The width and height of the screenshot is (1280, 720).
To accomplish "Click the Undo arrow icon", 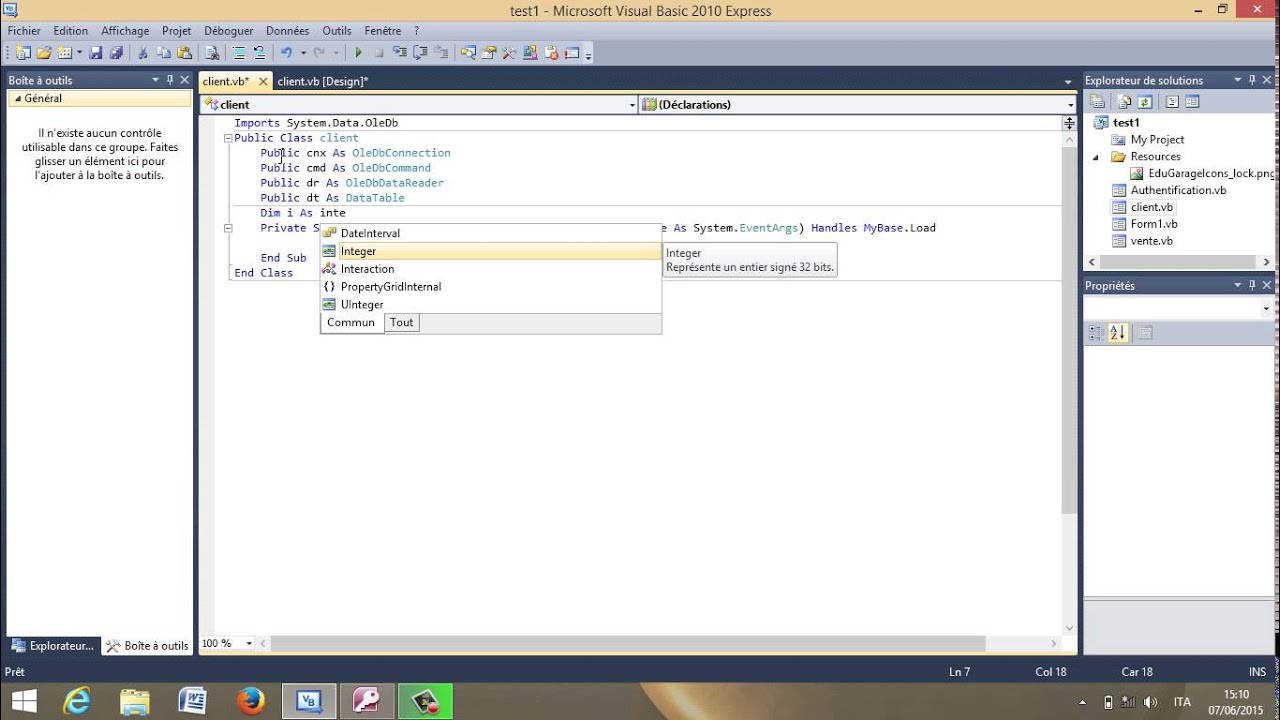I will pos(286,53).
